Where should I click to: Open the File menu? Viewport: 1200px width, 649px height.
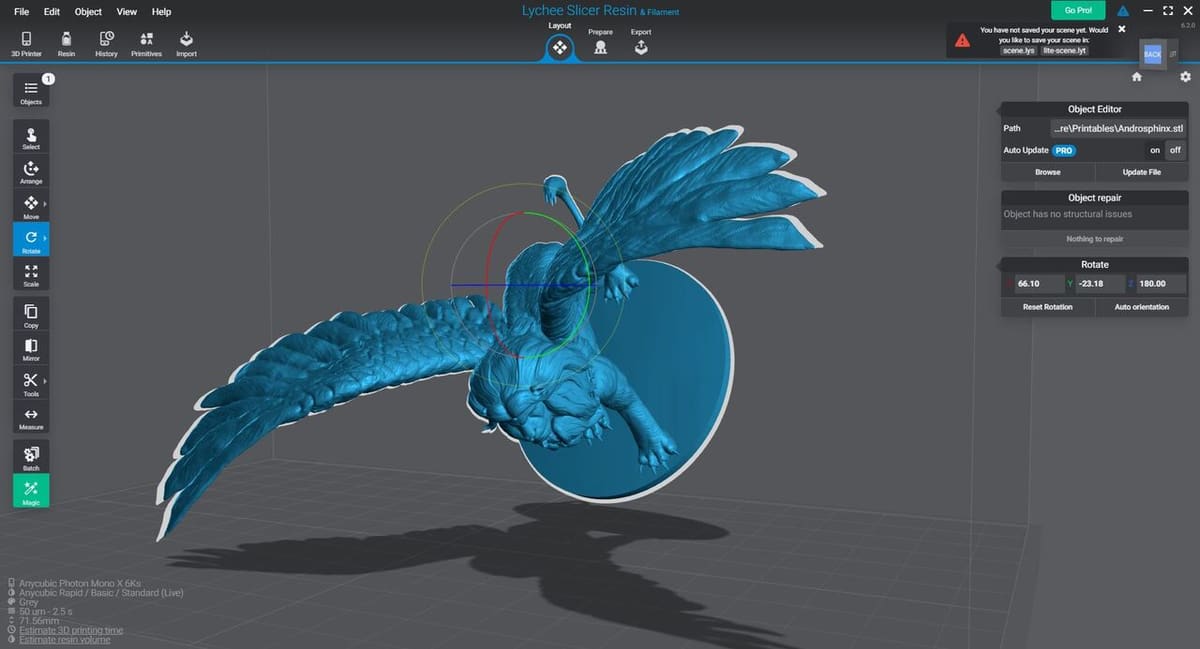click(x=21, y=12)
